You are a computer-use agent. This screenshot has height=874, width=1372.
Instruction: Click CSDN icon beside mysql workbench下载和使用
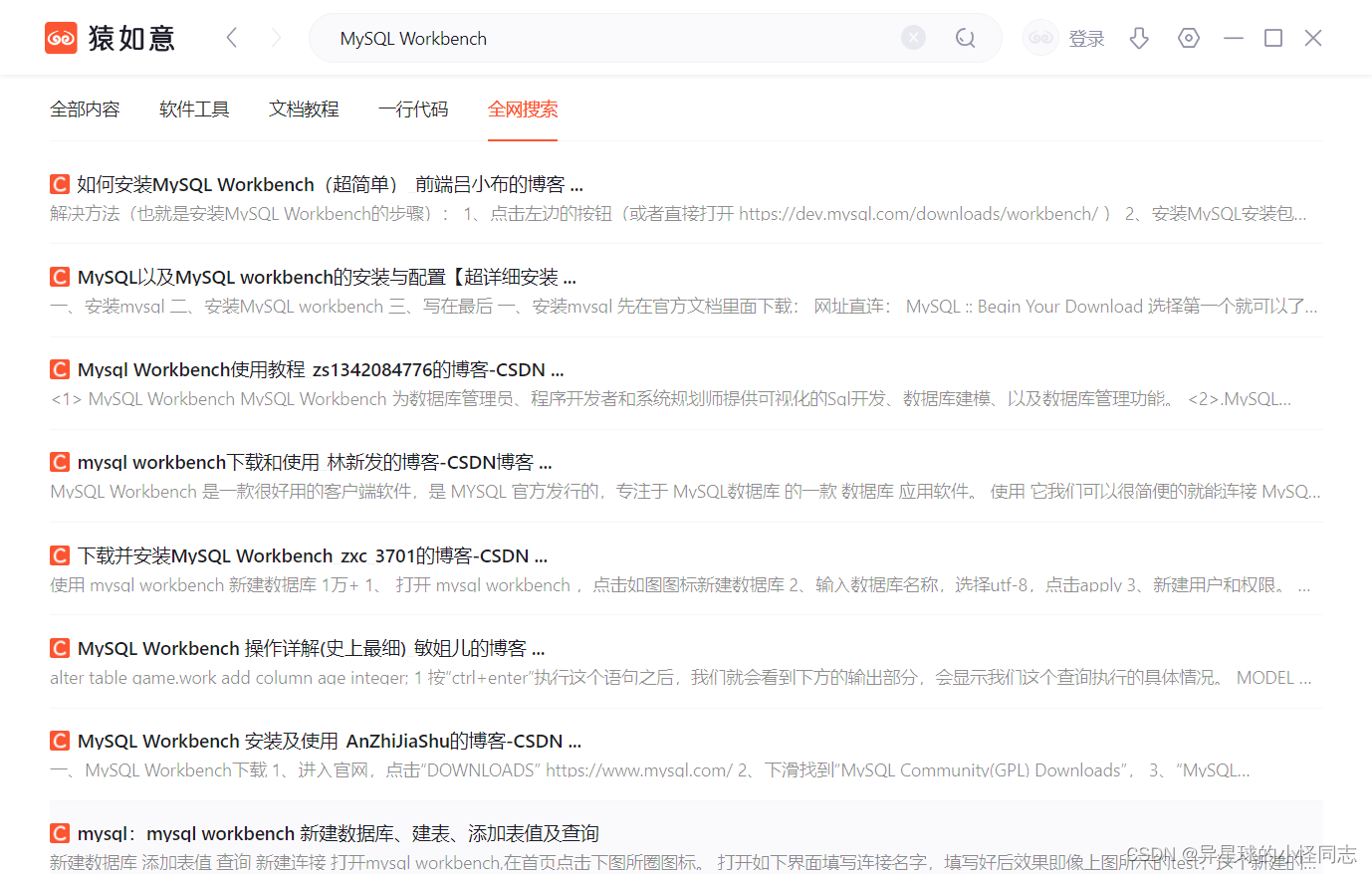60,462
